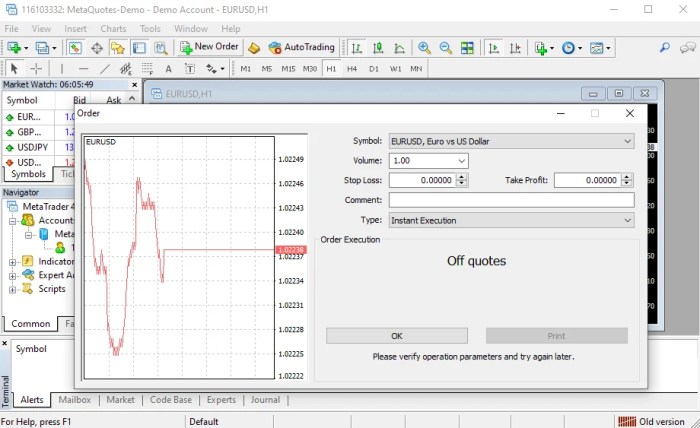
Task: Increase the Stop Loss value with up arrow
Action: point(462,177)
